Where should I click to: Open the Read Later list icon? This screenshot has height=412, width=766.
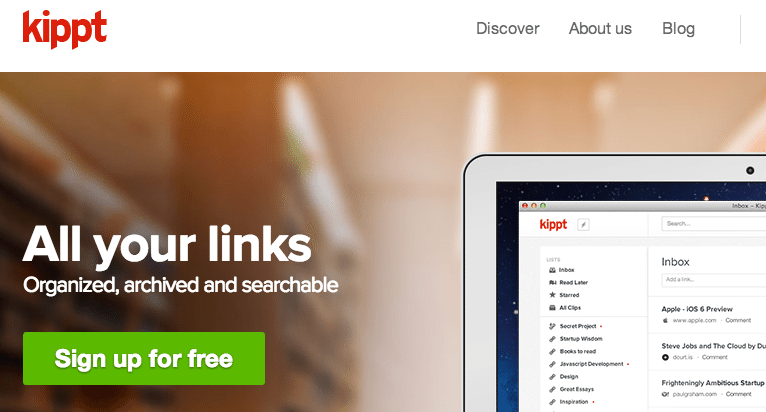[x=553, y=282]
